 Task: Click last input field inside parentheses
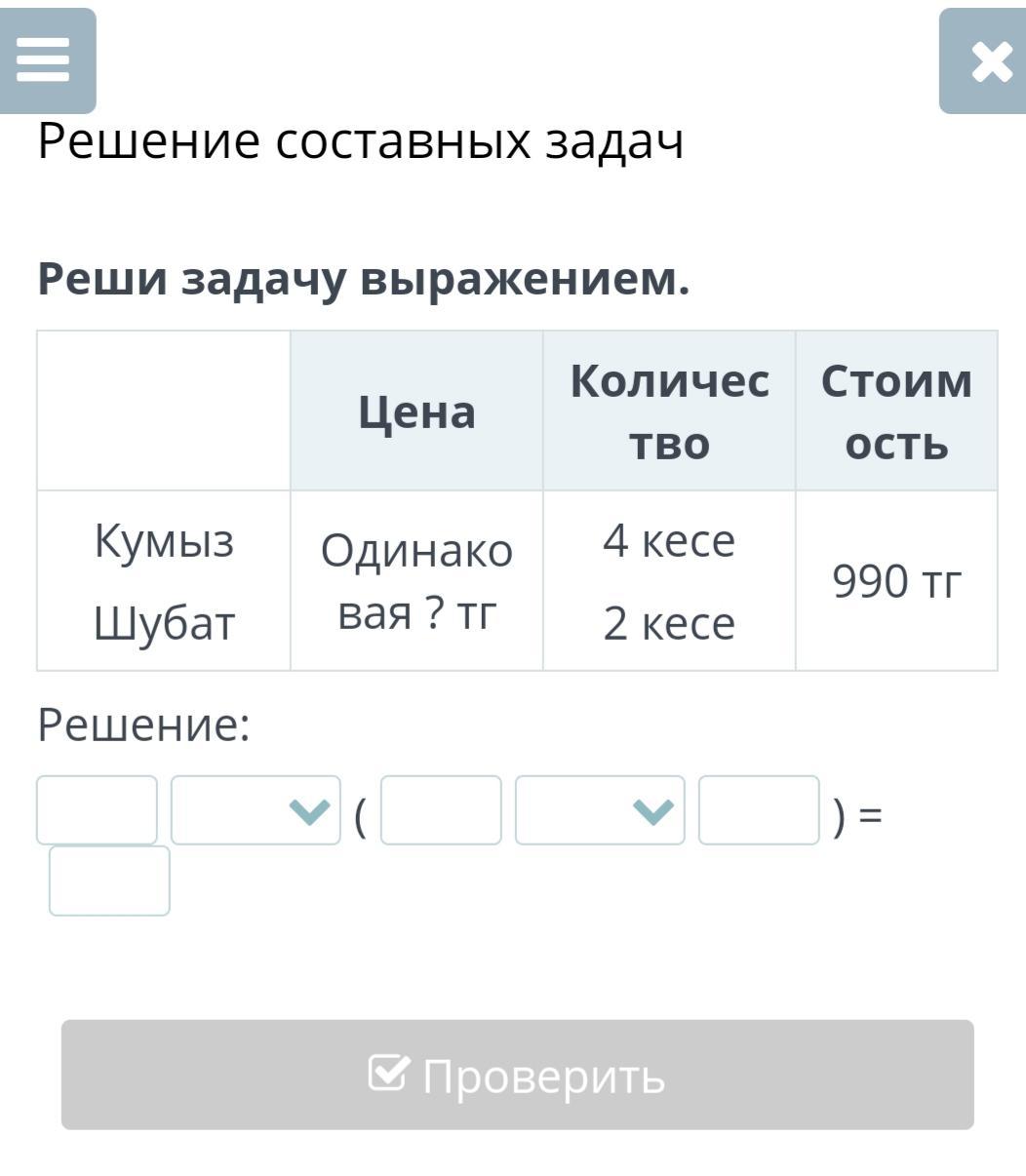coord(759,809)
